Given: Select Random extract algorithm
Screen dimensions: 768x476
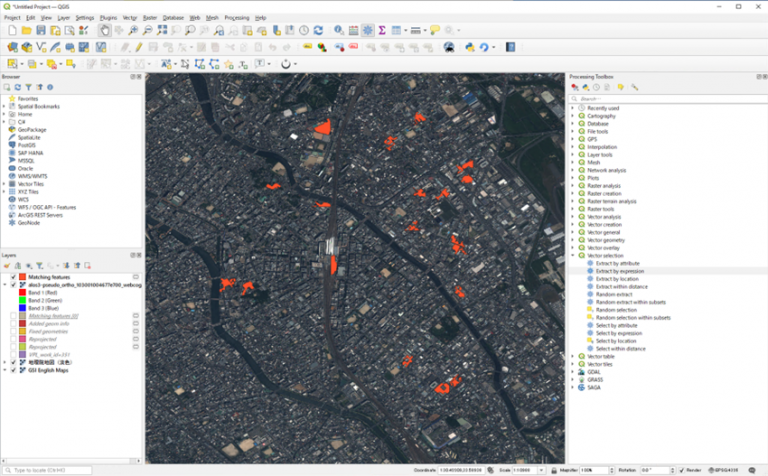Looking at the screenshot, I should pyautogui.click(x=614, y=294).
